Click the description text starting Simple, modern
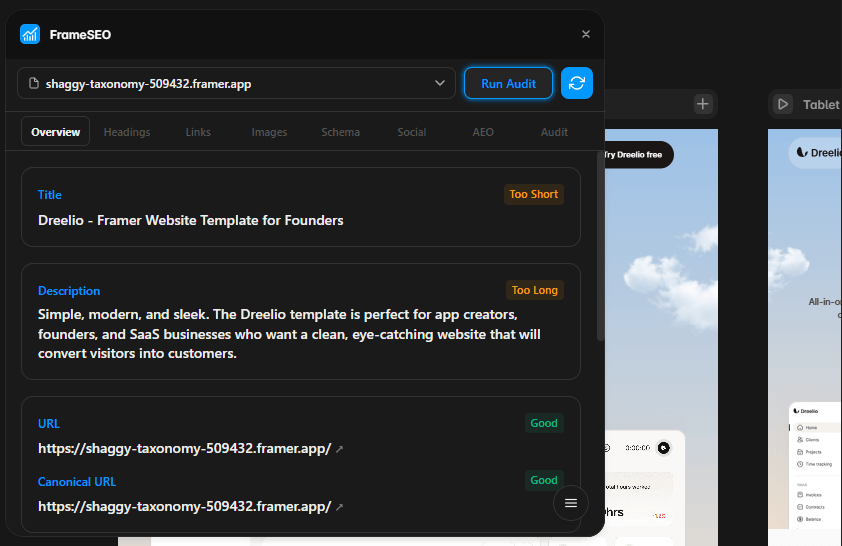This screenshot has width=842, height=546. (289, 334)
